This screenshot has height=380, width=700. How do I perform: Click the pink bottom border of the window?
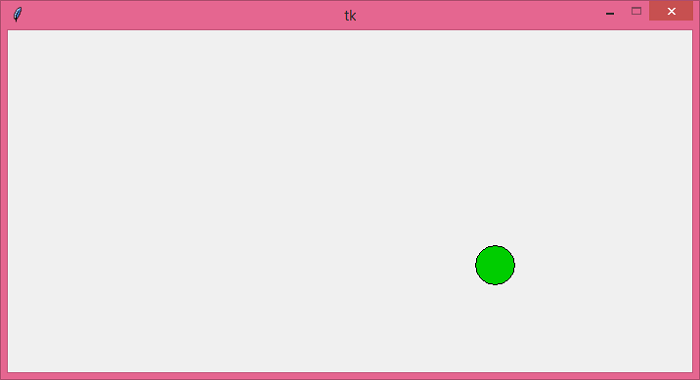coord(350,376)
